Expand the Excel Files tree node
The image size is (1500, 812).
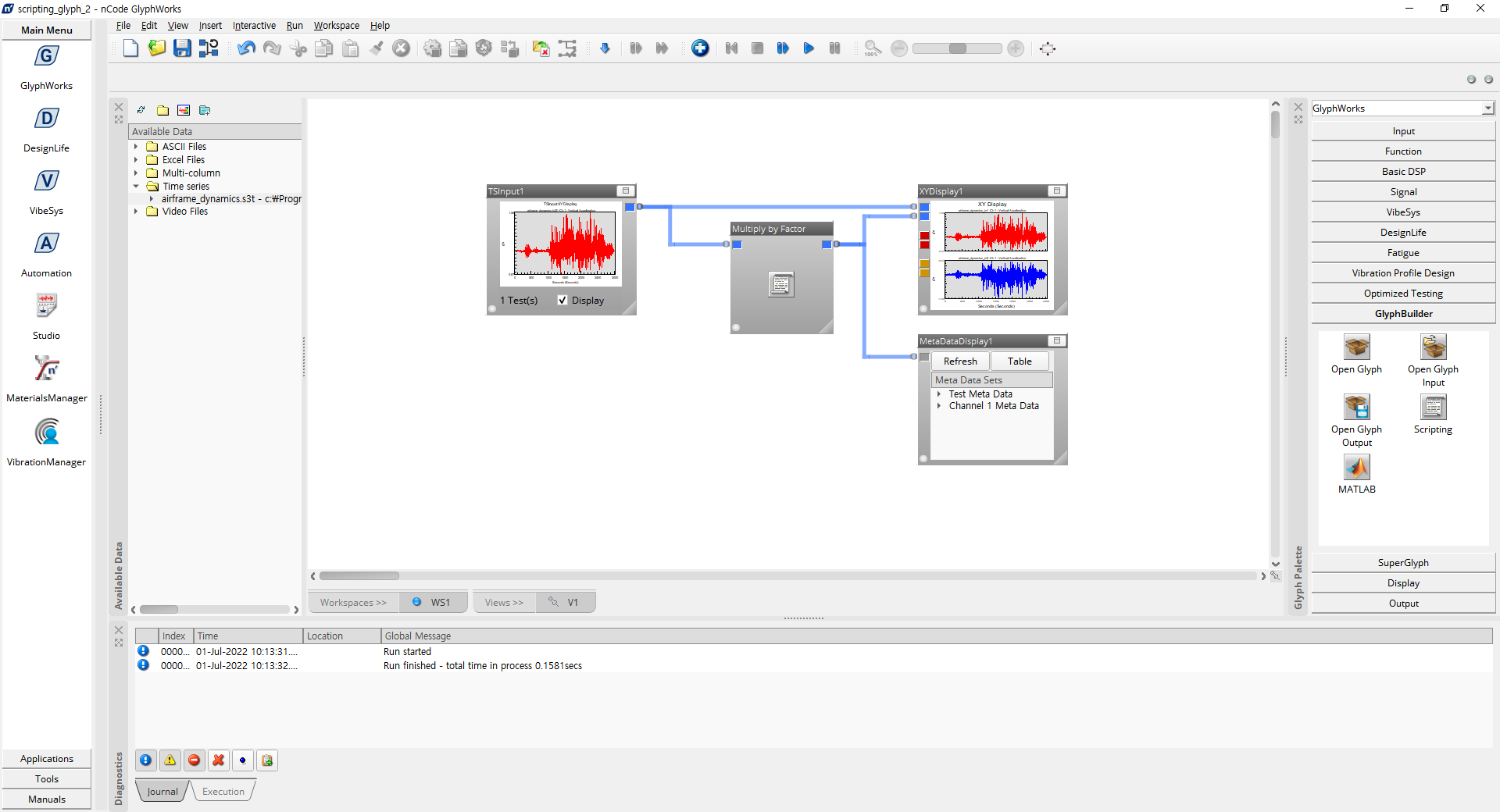click(136, 160)
